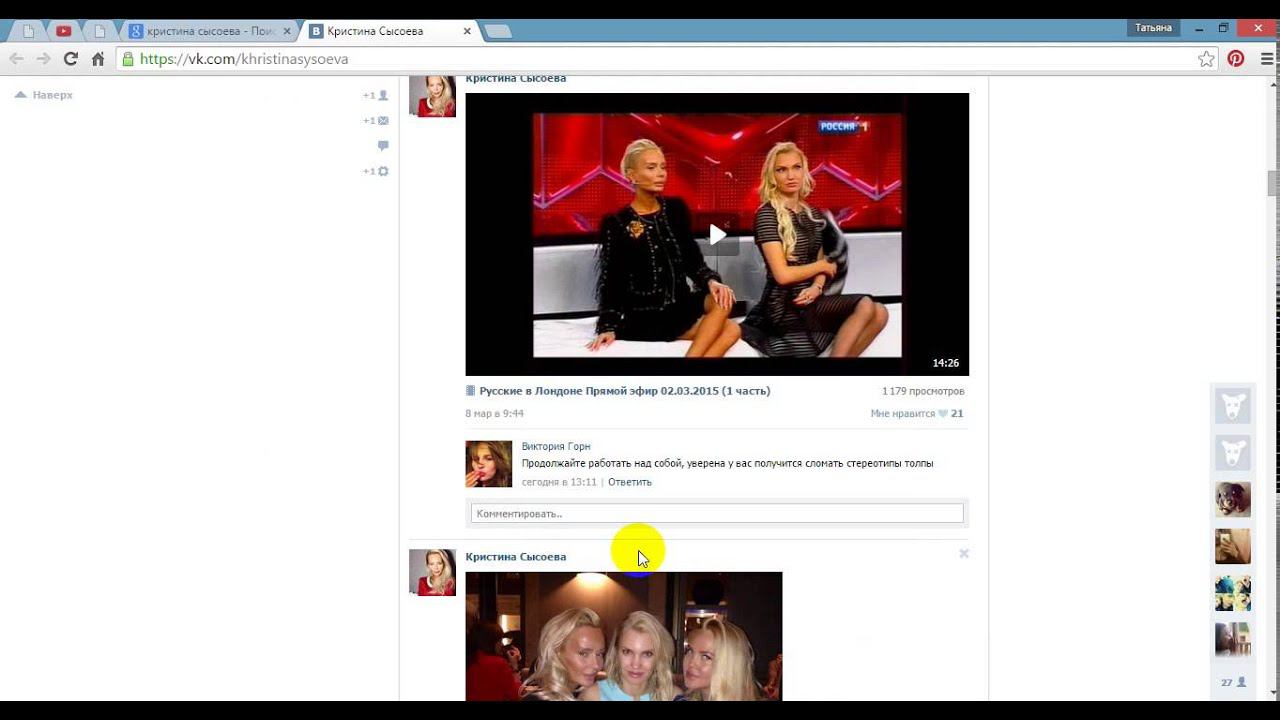Switch to the кристина сысоева Google search tab
Screen dimensions: 1280x720
tap(210, 31)
